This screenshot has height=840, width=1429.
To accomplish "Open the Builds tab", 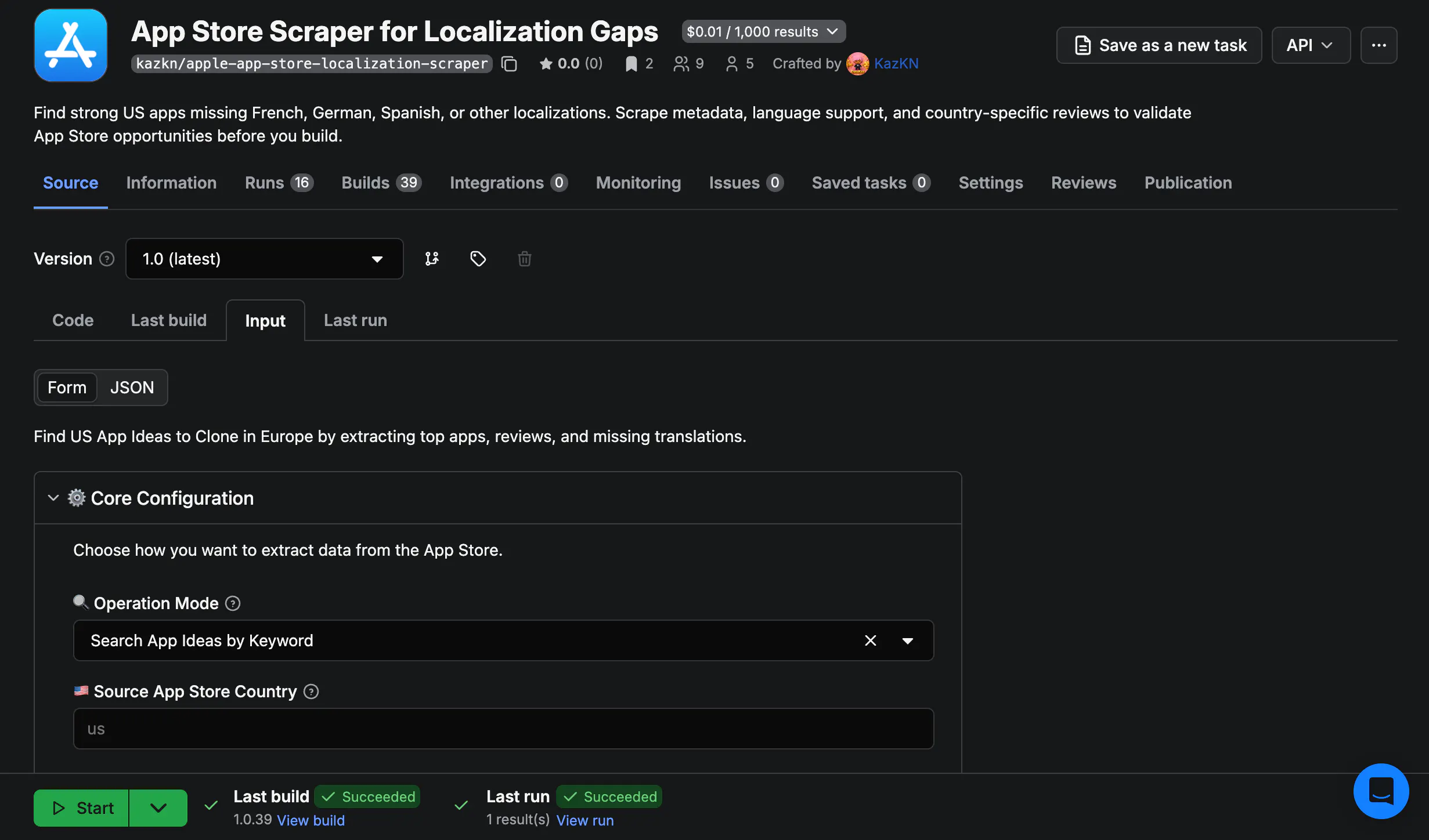I will click(x=381, y=183).
